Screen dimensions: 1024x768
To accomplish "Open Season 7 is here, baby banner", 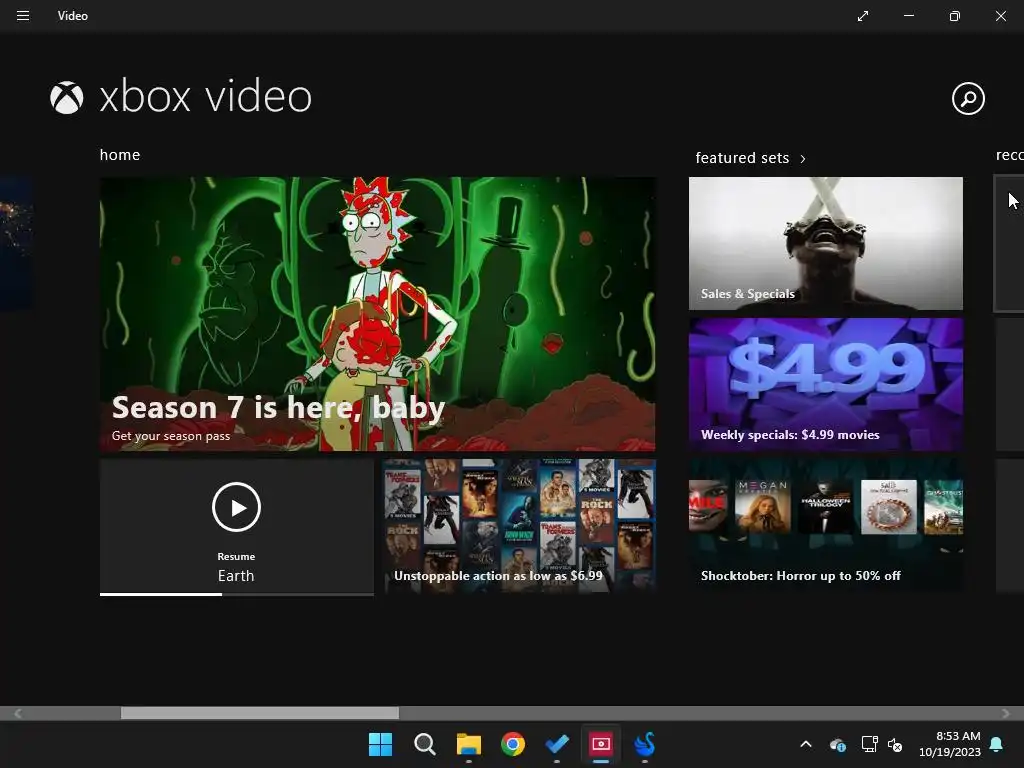I will pos(377,313).
